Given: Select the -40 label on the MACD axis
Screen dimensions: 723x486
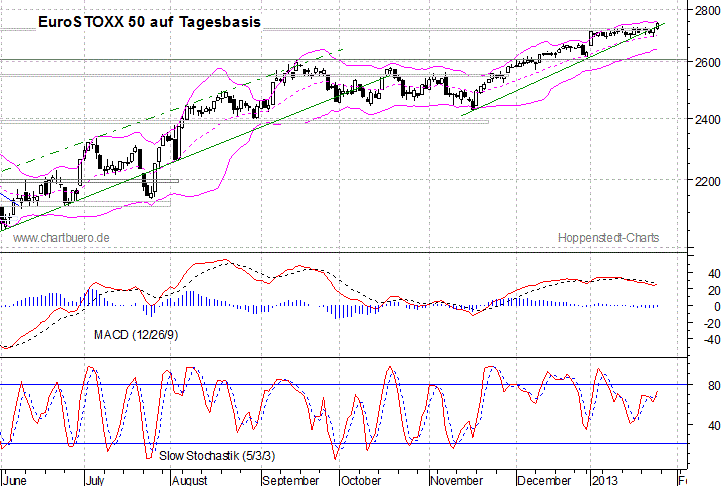Looking at the screenshot, I should [x=711, y=340].
